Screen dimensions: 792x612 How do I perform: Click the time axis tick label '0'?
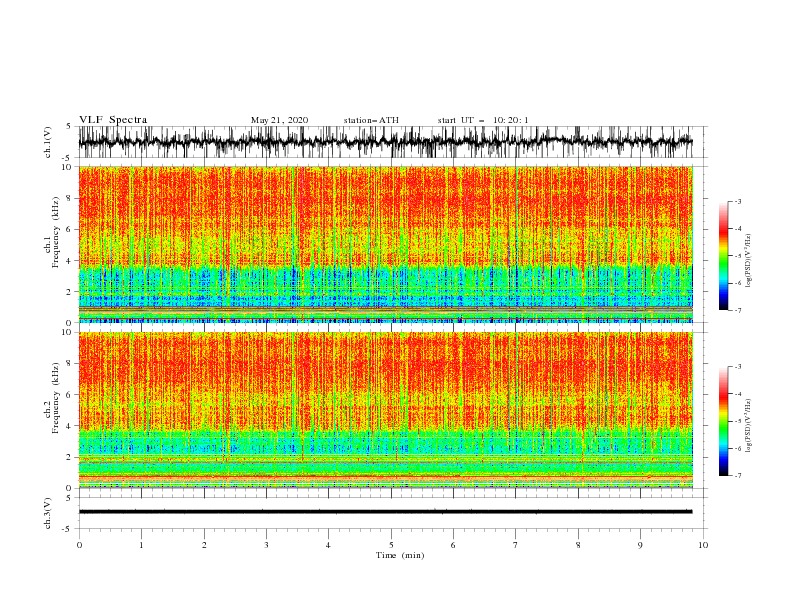pos(79,545)
